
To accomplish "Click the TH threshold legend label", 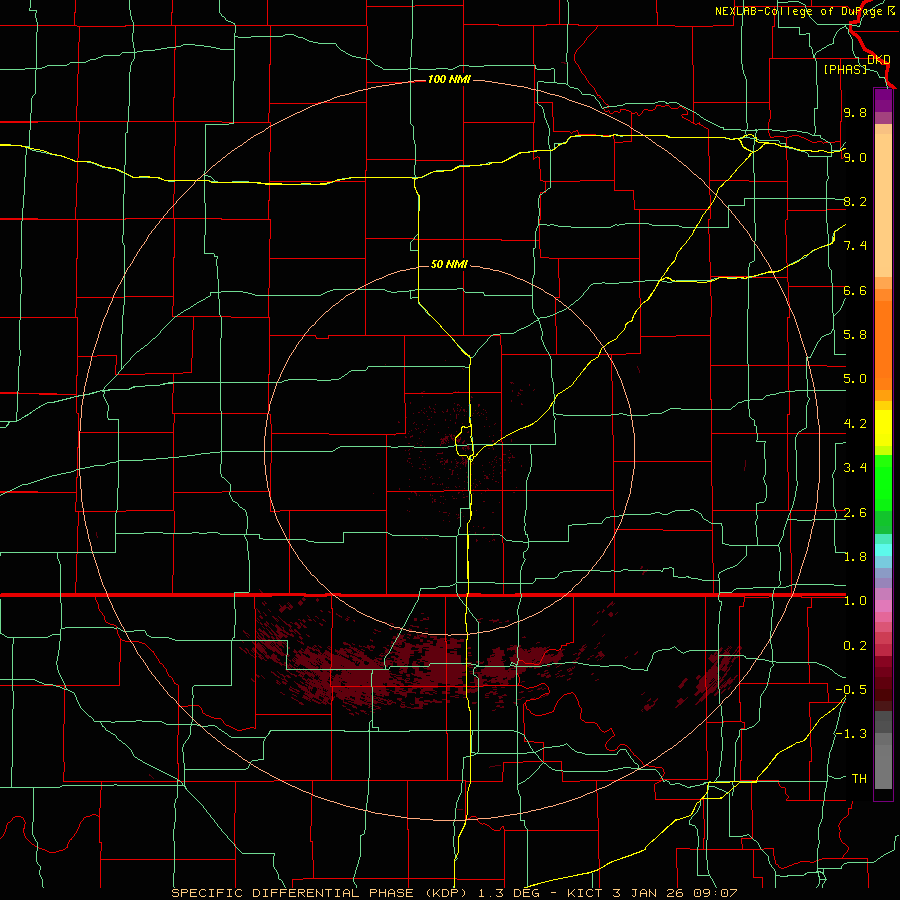I will (x=859, y=779).
